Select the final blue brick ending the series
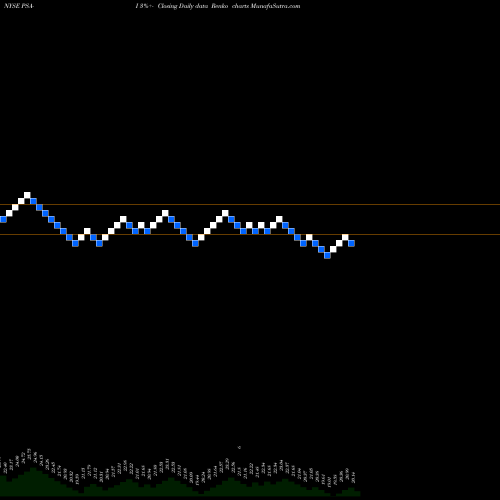This screenshot has height=500, width=500. 351,243
